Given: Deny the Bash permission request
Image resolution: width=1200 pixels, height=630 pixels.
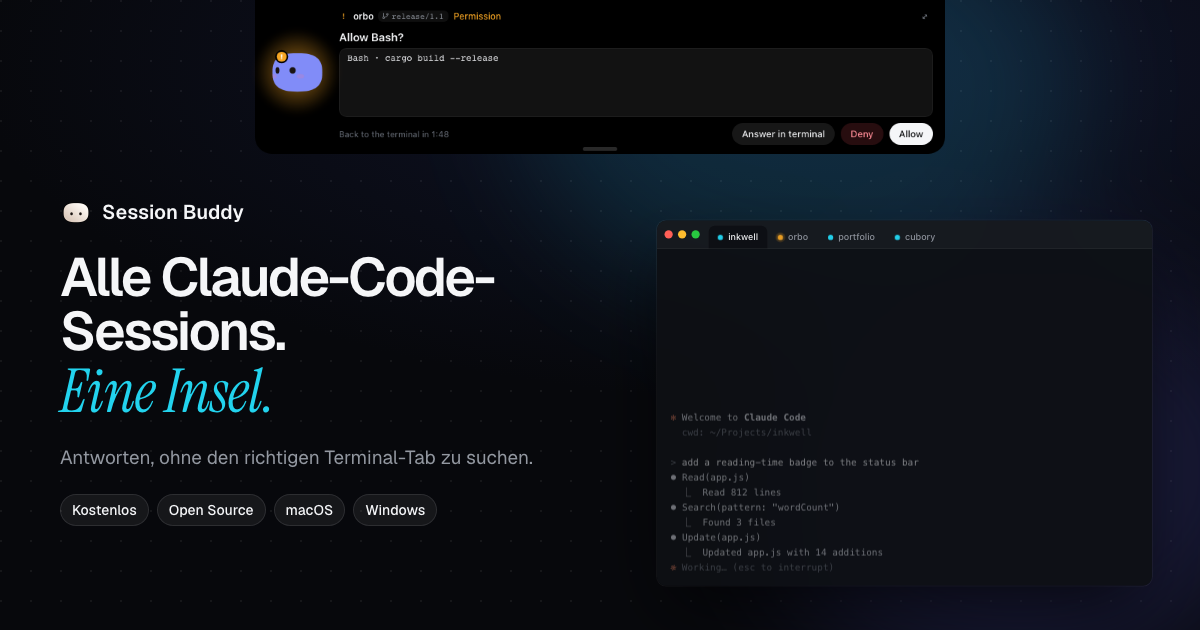Looking at the screenshot, I should pyautogui.click(x=862, y=134).
